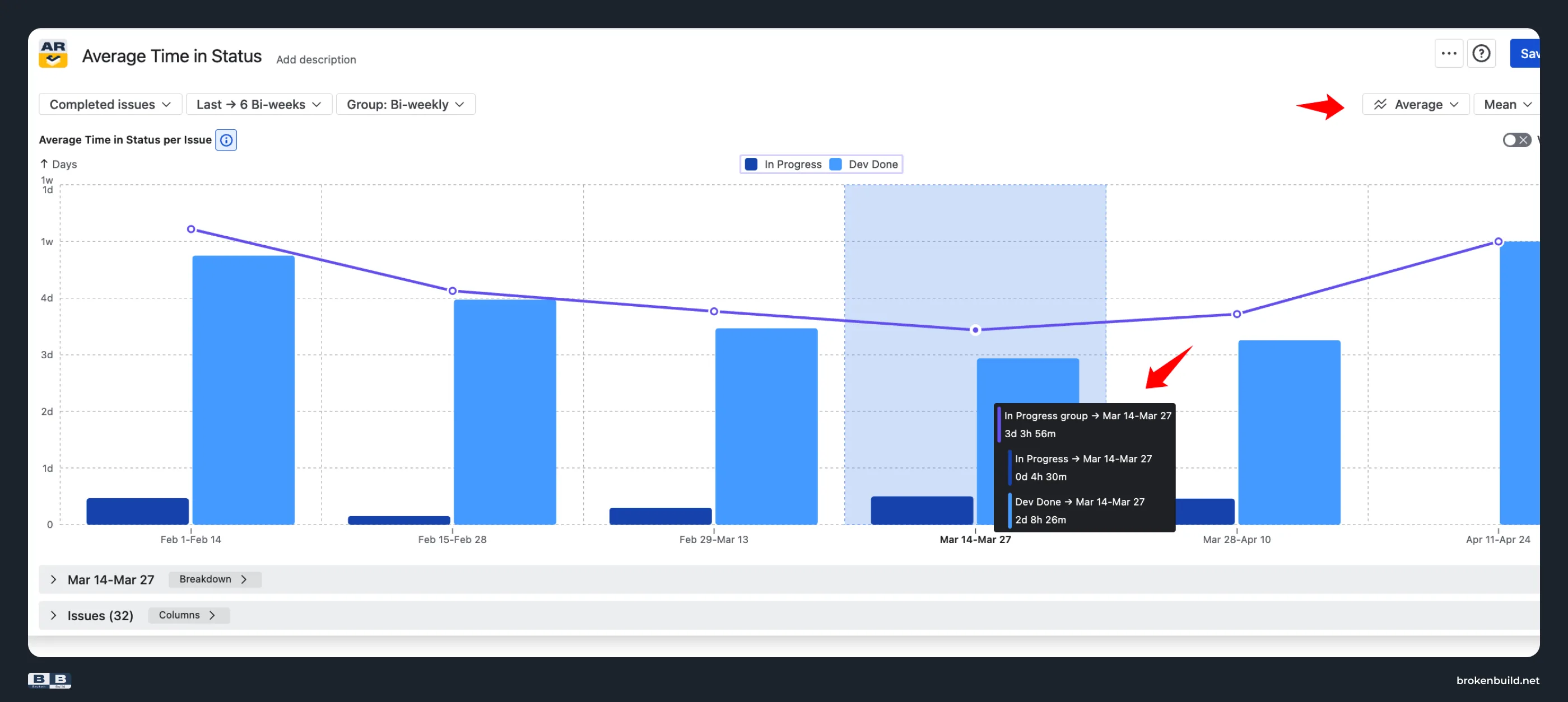The height and width of the screenshot is (702, 1568).
Task: Click In Progress bar for Mar 14-Mar 27
Action: point(922,511)
